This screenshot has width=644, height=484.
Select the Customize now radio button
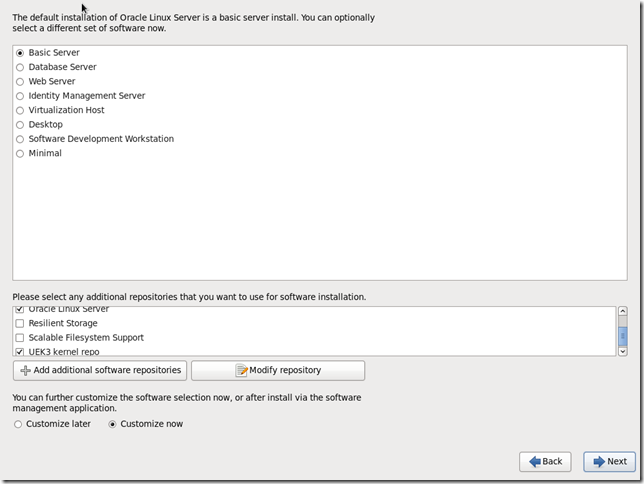tap(112, 424)
